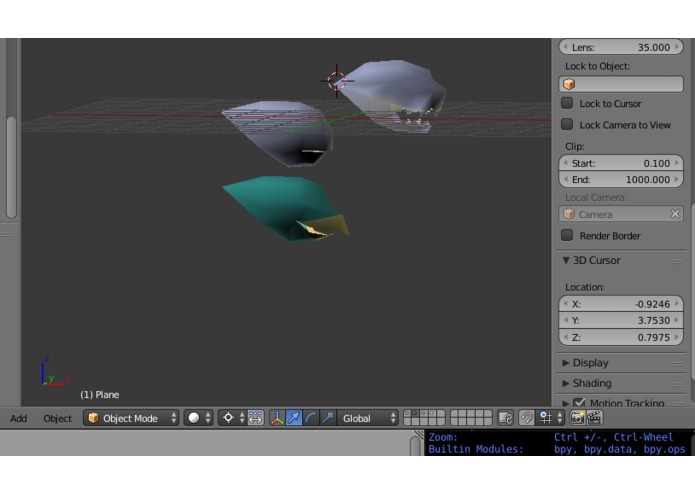Uncheck the Motion Tracking checkbox
The height and width of the screenshot is (494, 695).
[x=579, y=403]
